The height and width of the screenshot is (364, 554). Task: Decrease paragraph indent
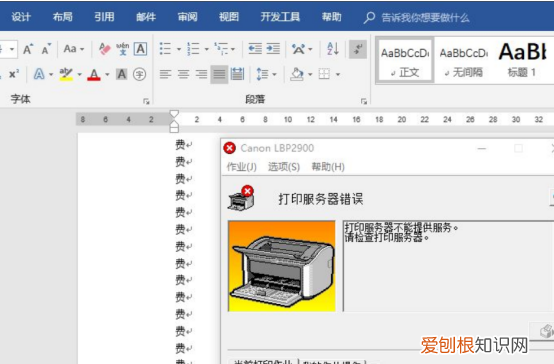255,48
